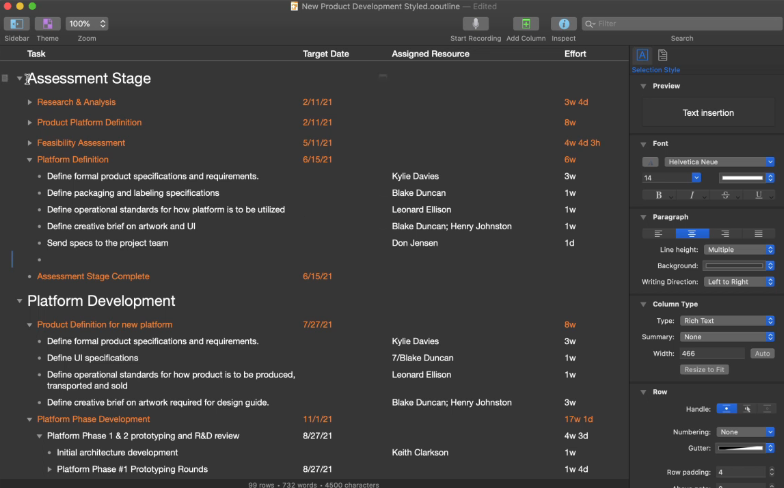
Task: Click the Add Column icon
Action: pos(526,24)
